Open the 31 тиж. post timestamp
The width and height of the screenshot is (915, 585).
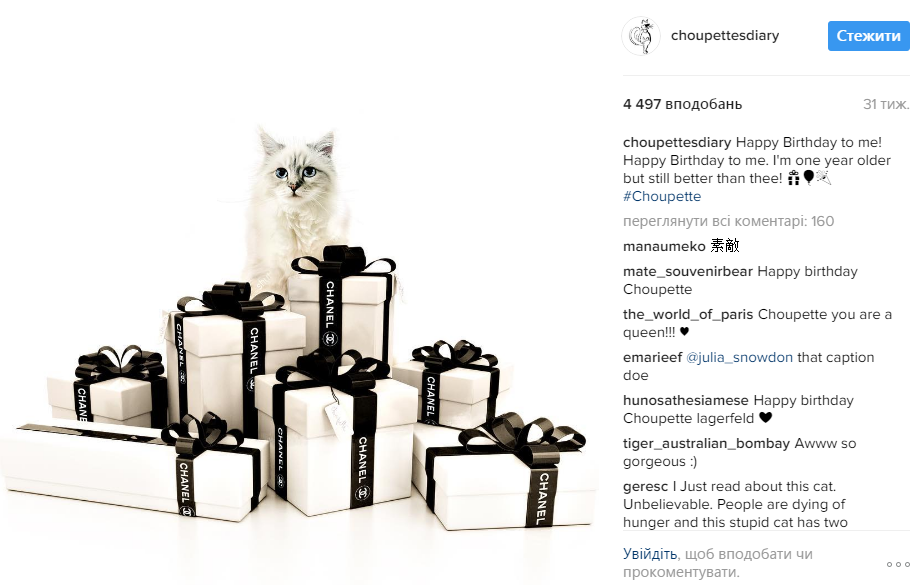(886, 105)
